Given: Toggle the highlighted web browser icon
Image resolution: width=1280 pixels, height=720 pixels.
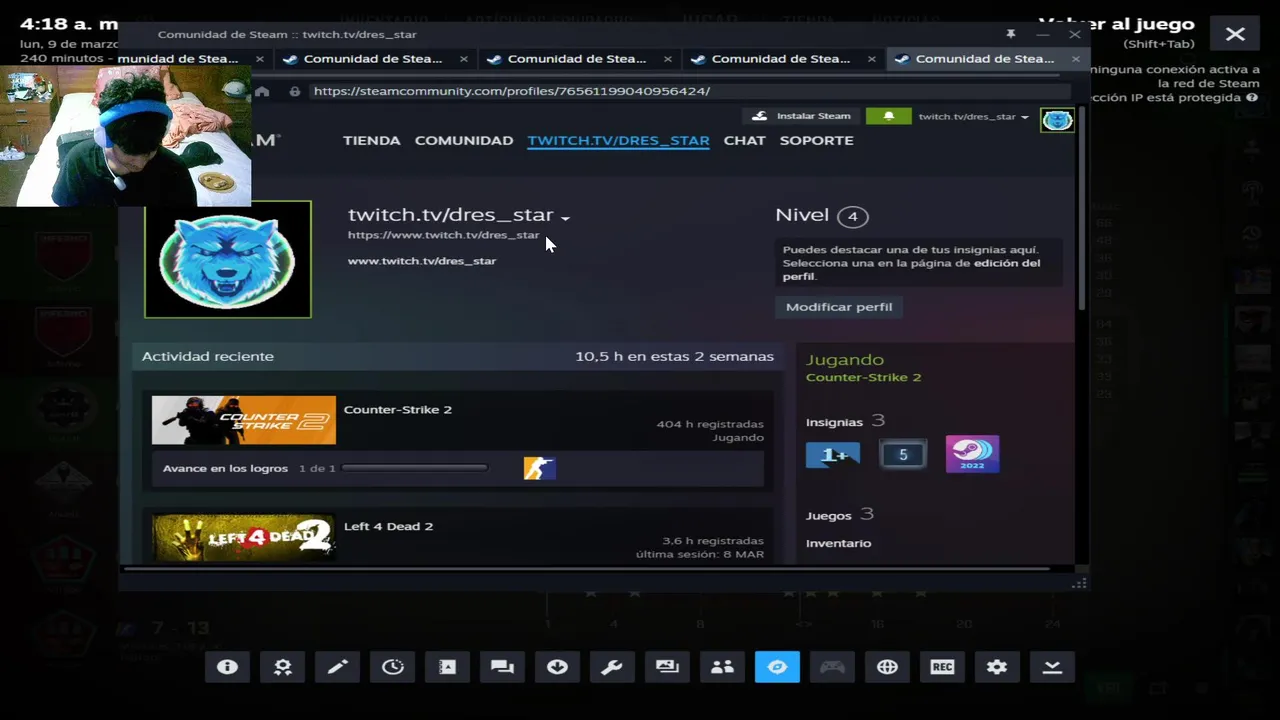Looking at the screenshot, I should pos(777,667).
